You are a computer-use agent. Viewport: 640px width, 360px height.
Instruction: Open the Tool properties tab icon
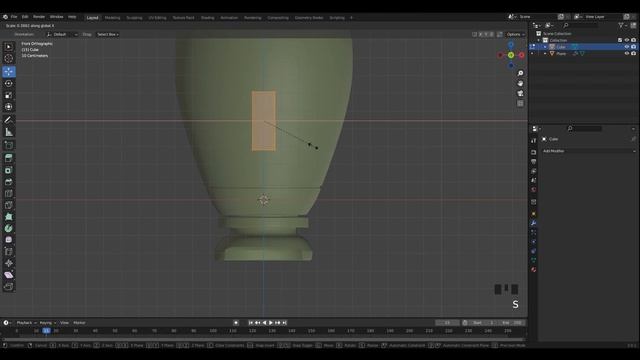(x=533, y=140)
